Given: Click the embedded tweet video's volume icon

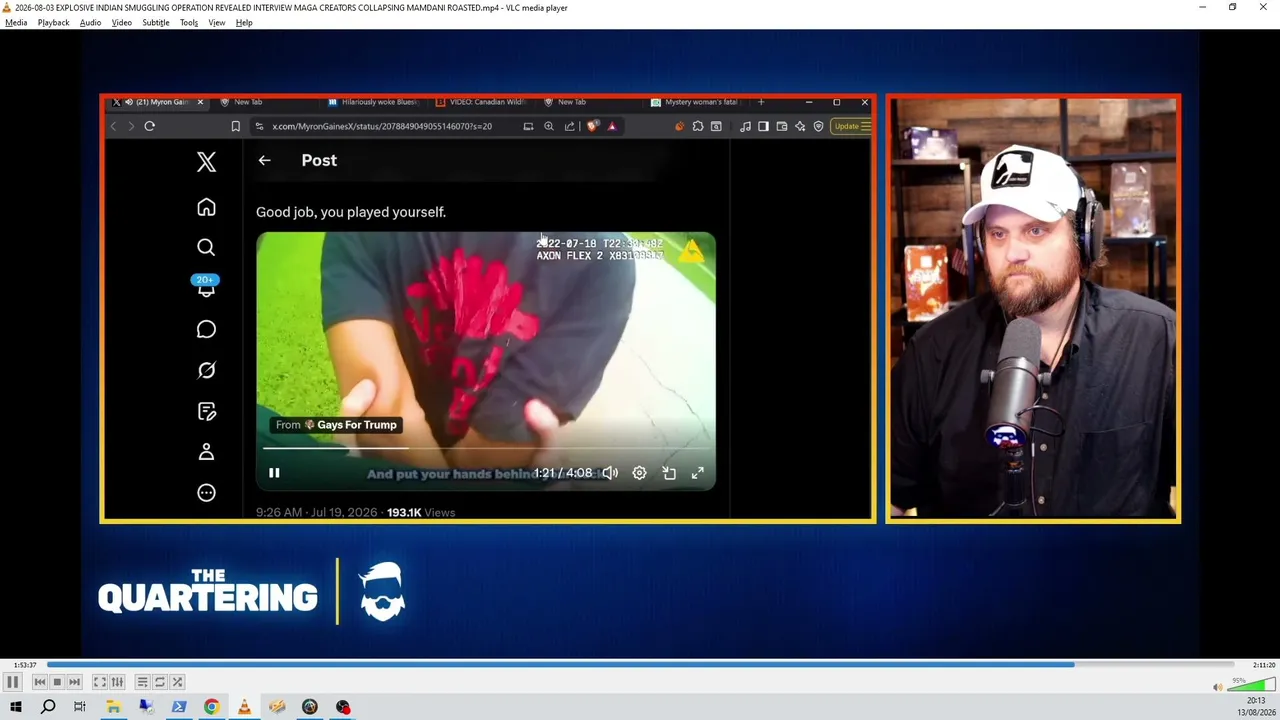Looking at the screenshot, I should point(609,473).
